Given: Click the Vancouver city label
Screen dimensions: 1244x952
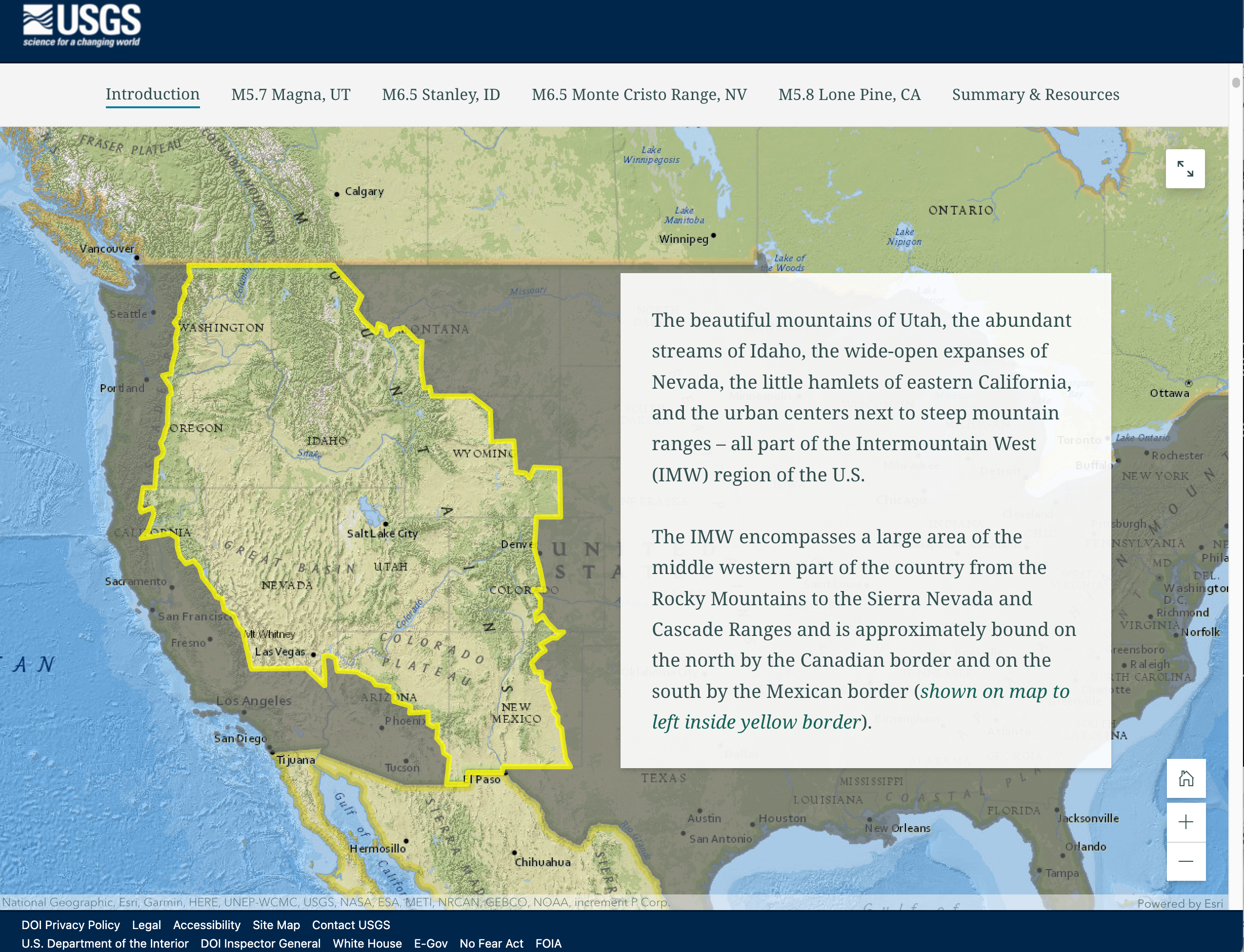Looking at the screenshot, I should pos(107,249).
